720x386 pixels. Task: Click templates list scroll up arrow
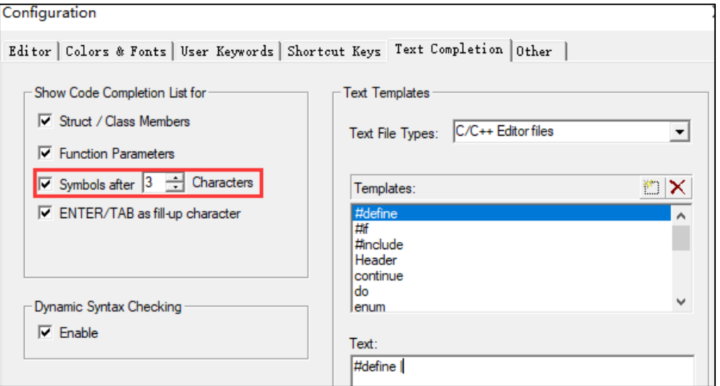(x=681, y=216)
